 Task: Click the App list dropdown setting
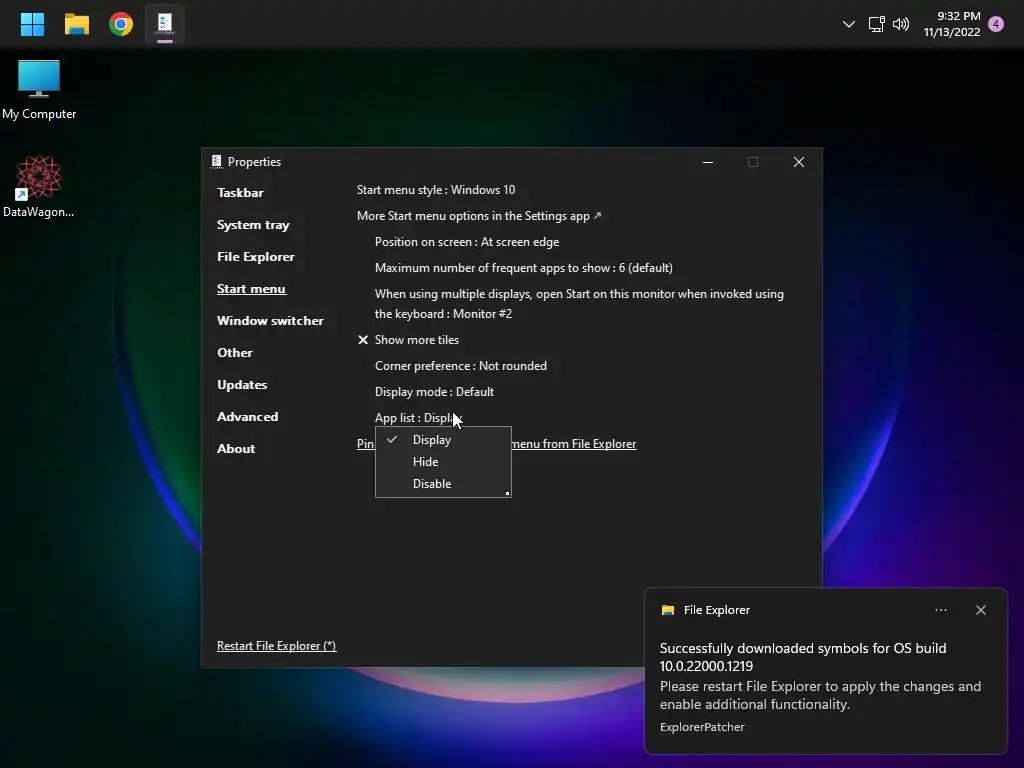pyautogui.click(x=418, y=418)
